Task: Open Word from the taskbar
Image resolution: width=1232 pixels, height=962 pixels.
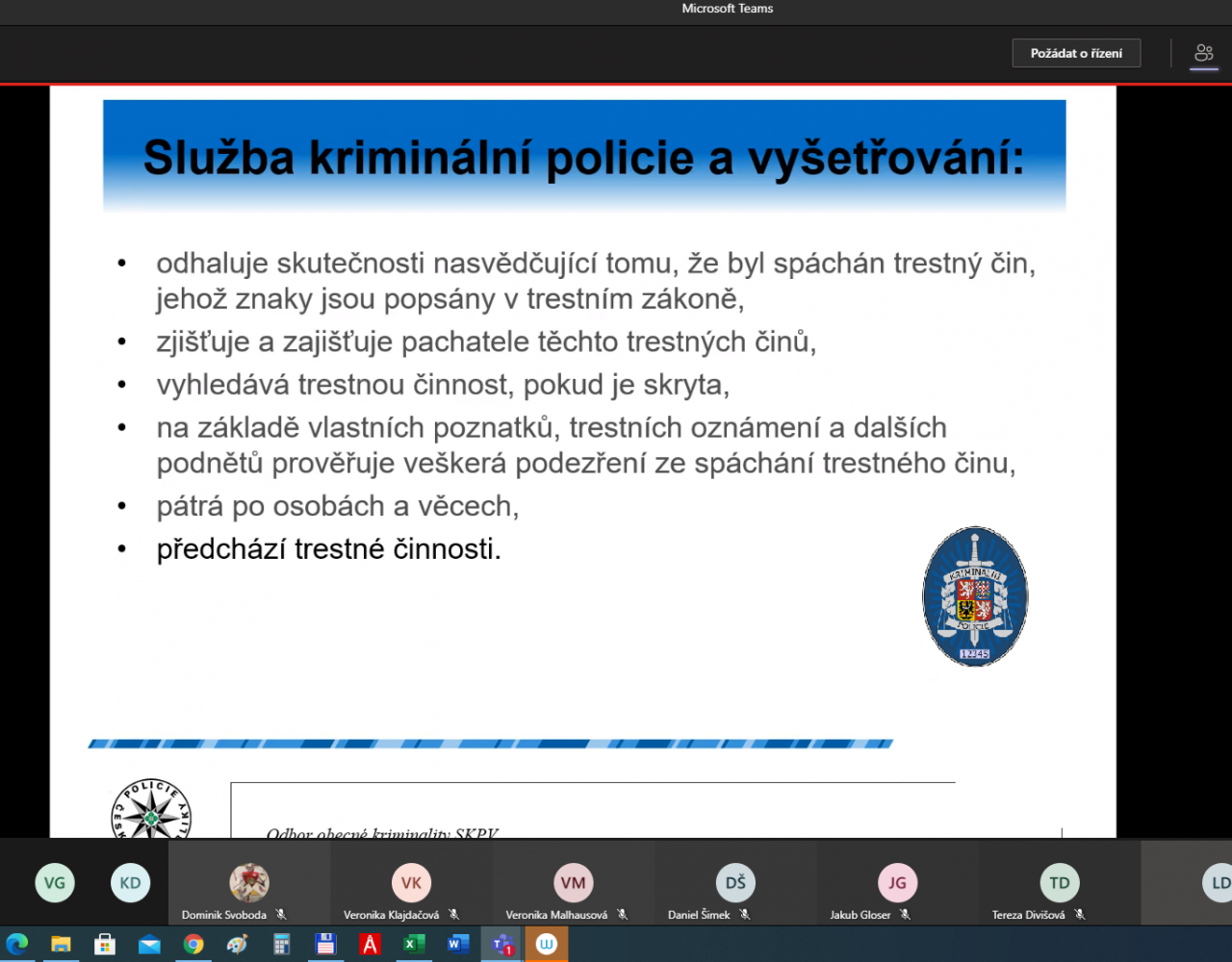Action: [x=457, y=945]
